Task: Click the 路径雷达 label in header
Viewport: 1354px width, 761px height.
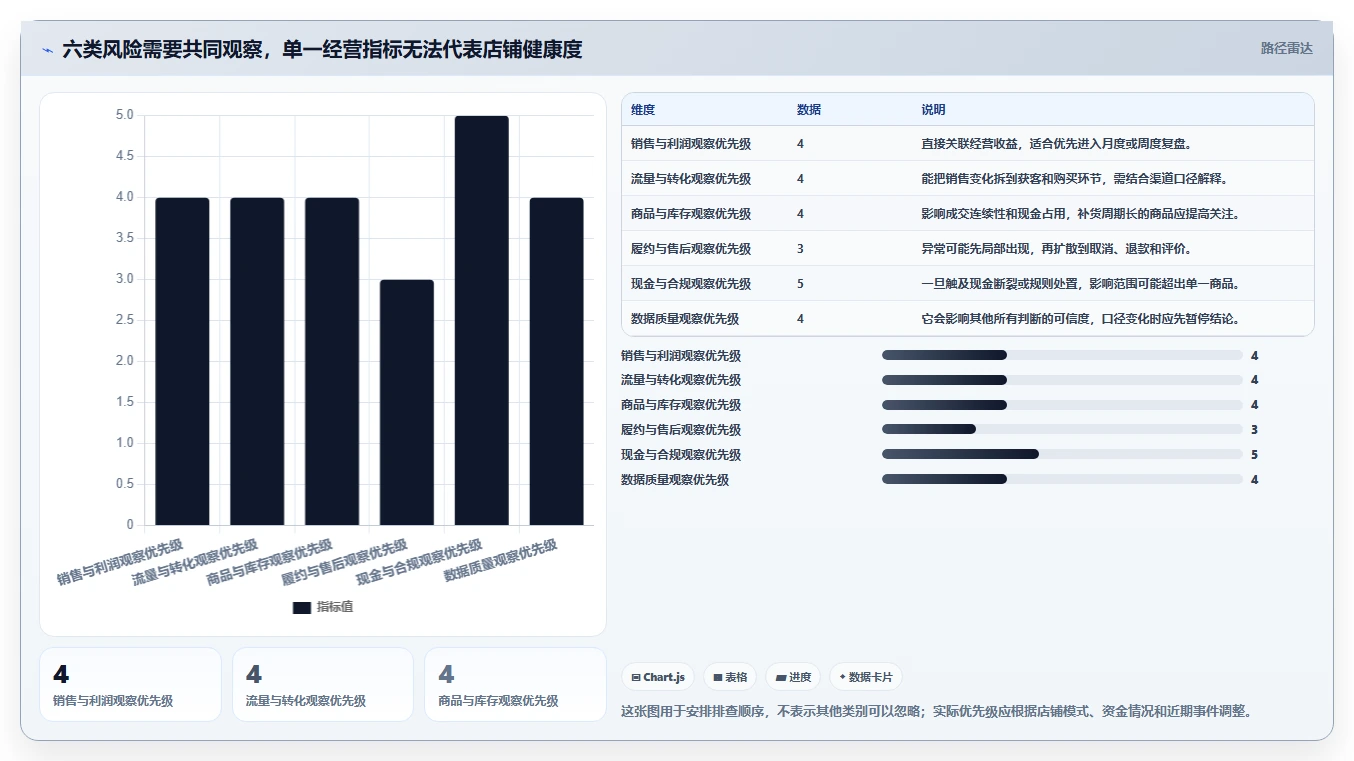Action: tap(1286, 48)
